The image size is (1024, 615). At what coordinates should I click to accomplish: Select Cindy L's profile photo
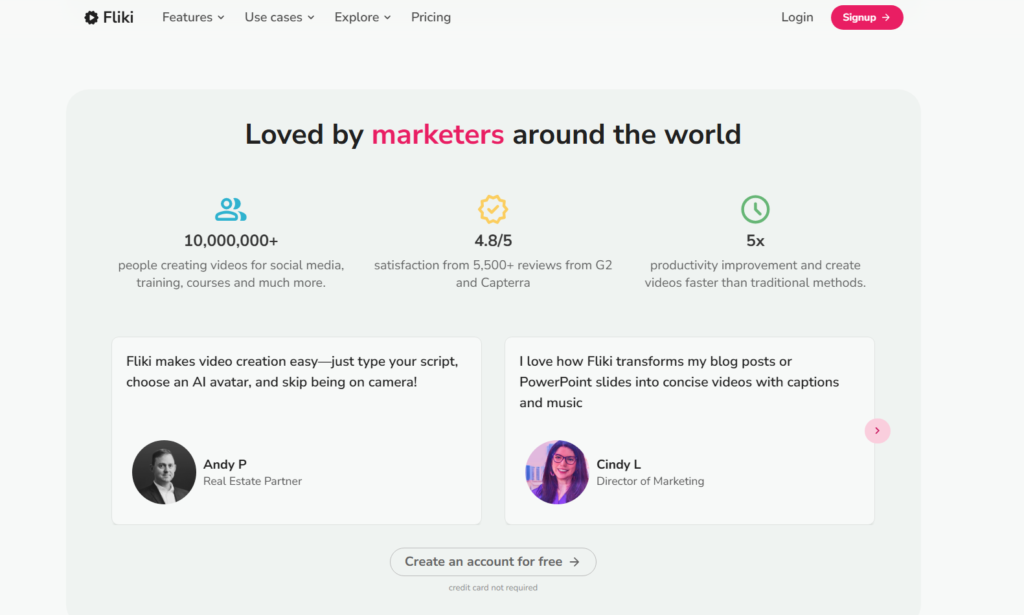557,472
